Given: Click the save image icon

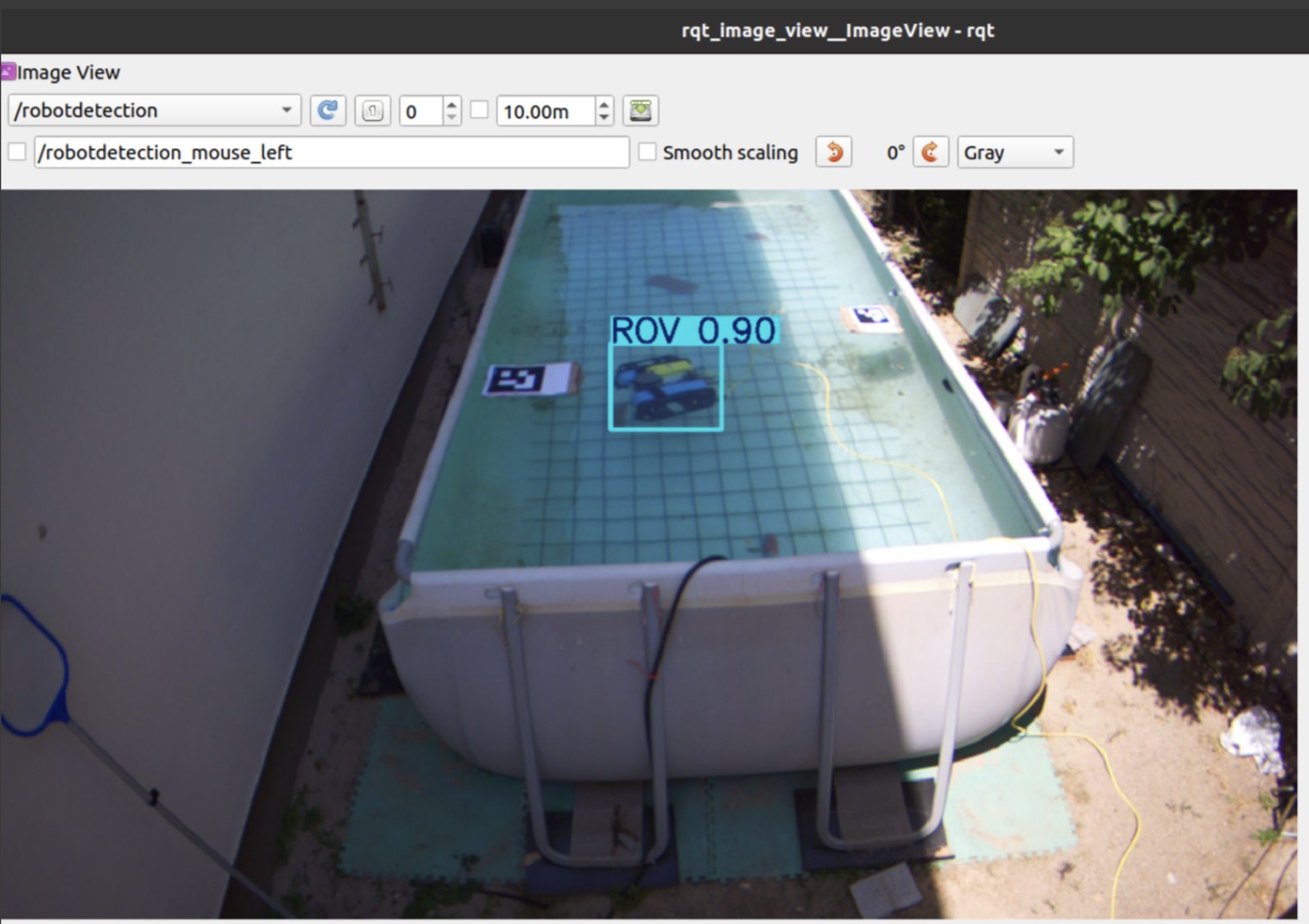Looking at the screenshot, I should (x=641, y=111).
